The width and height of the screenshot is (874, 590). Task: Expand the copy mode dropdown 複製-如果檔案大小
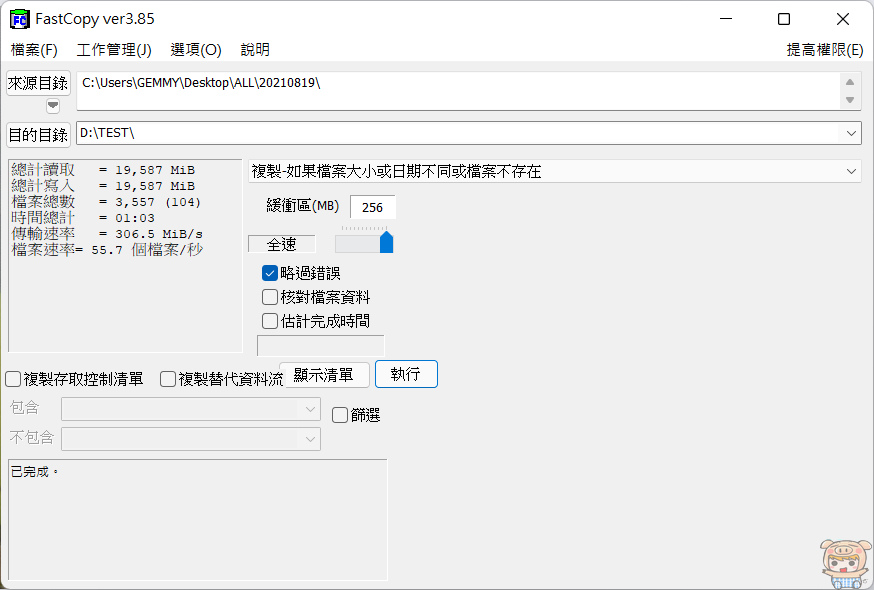tap(851, 171)
